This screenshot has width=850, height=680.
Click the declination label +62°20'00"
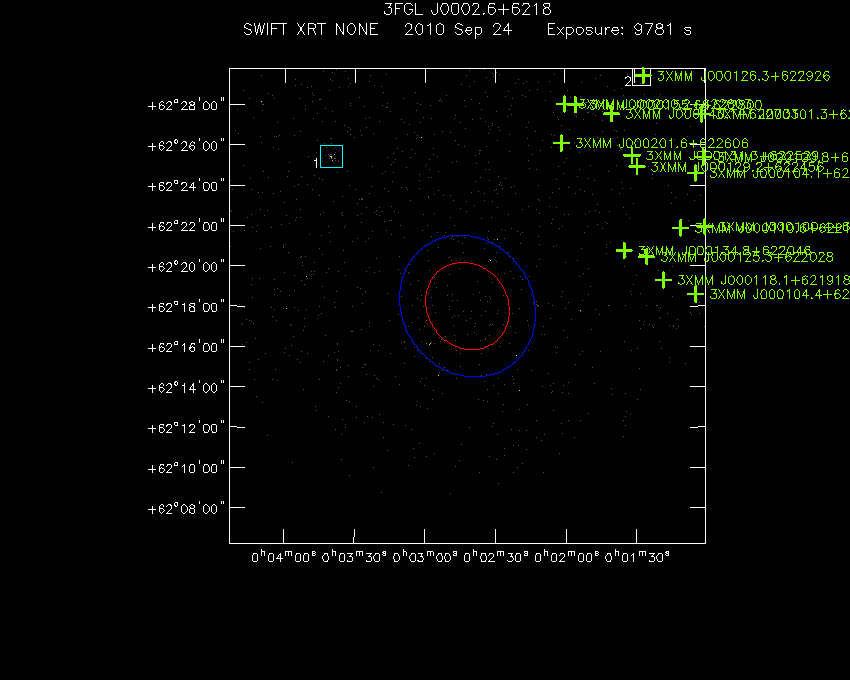click(186, 267)
